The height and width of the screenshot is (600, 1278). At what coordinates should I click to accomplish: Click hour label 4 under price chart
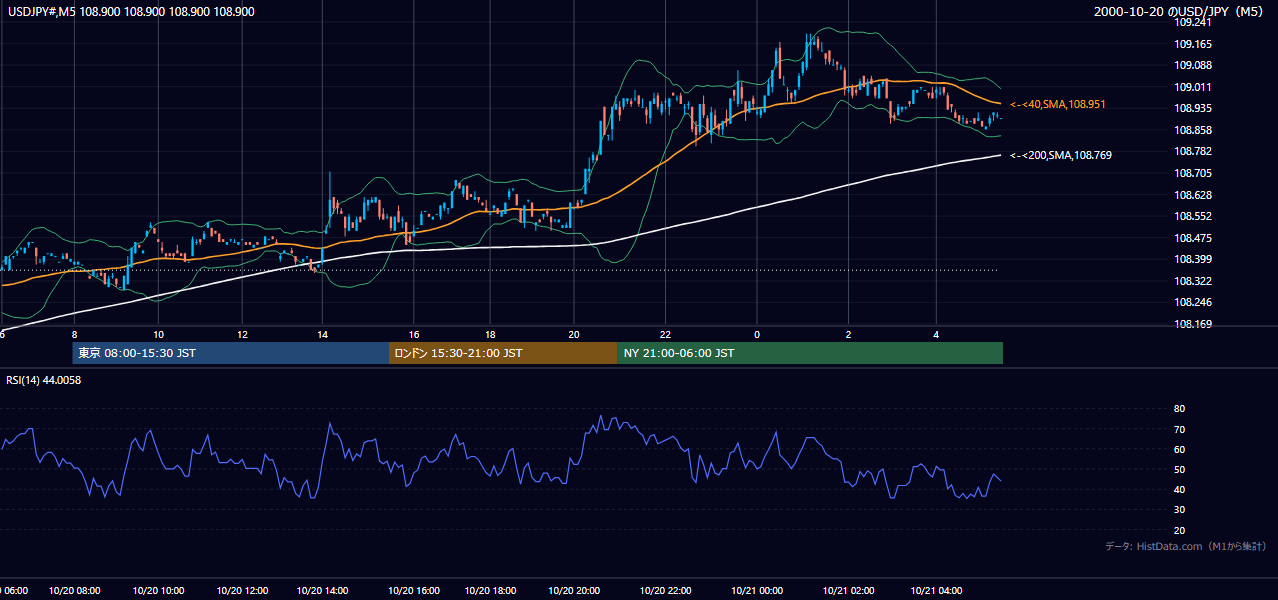point(936,334)
